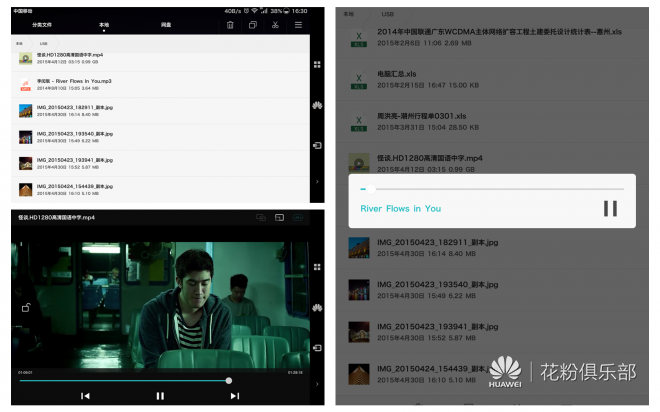Open IMG_20150423_193540 jpg in toolbar file list

(160, 137)
